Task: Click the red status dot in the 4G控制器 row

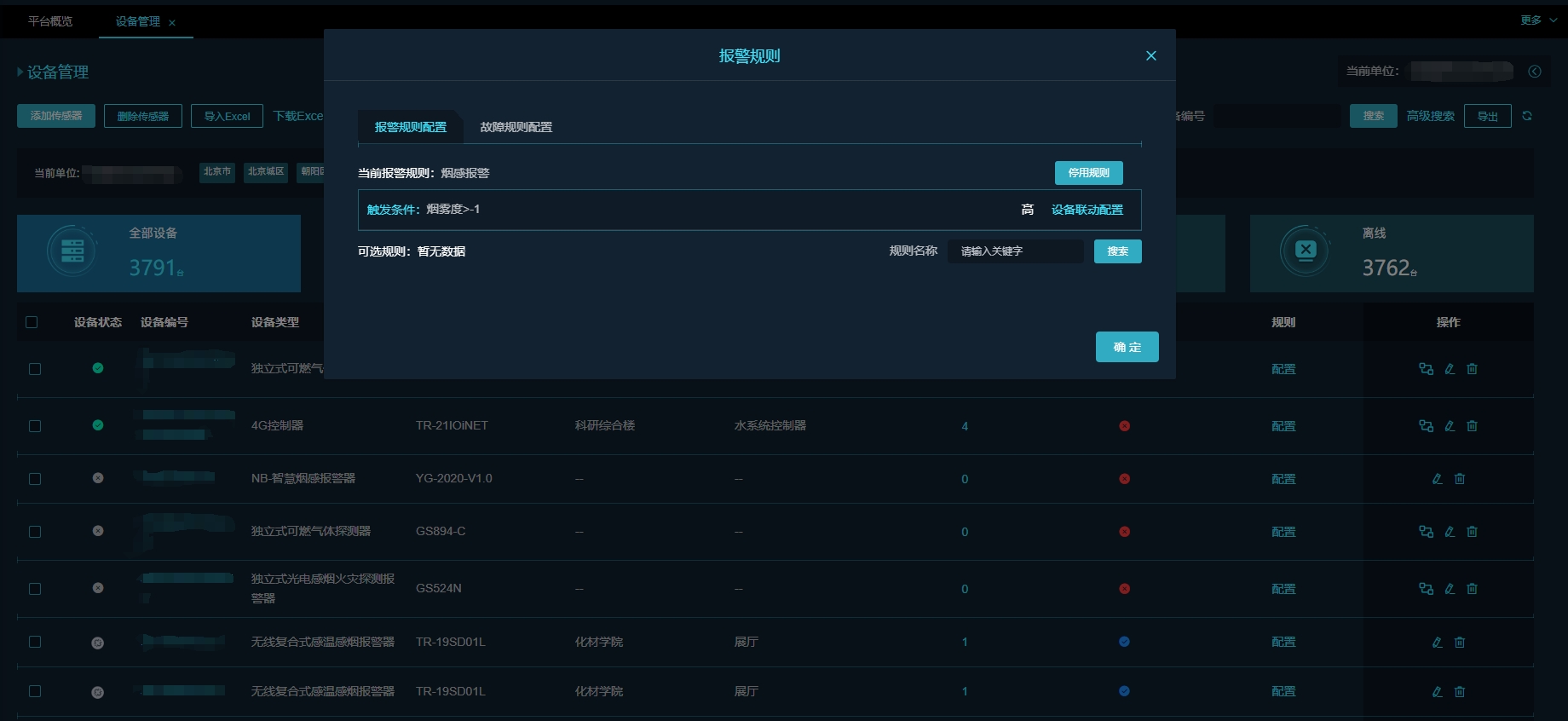Action: [1124, 426]
